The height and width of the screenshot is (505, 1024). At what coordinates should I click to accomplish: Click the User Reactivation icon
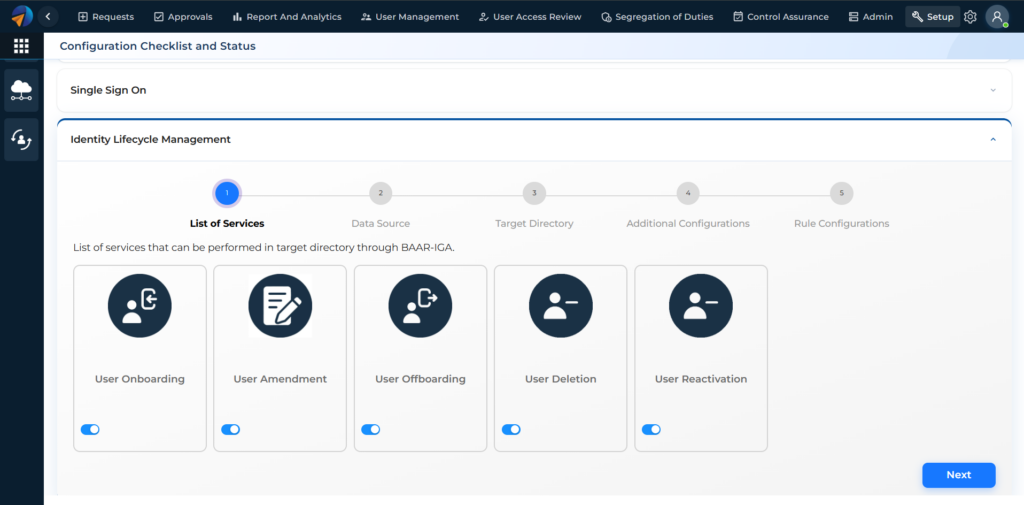click(x=701, y=306)
